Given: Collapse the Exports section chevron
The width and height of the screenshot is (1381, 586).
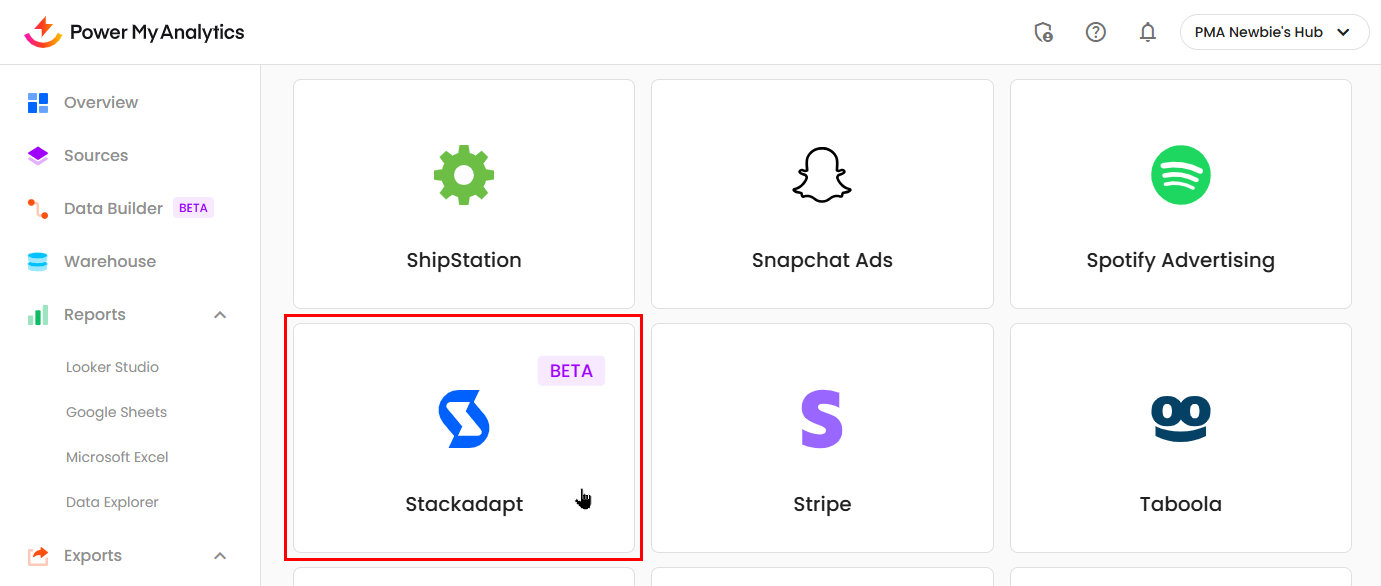Looking at the screenshot, I should (x=221, y=556).
